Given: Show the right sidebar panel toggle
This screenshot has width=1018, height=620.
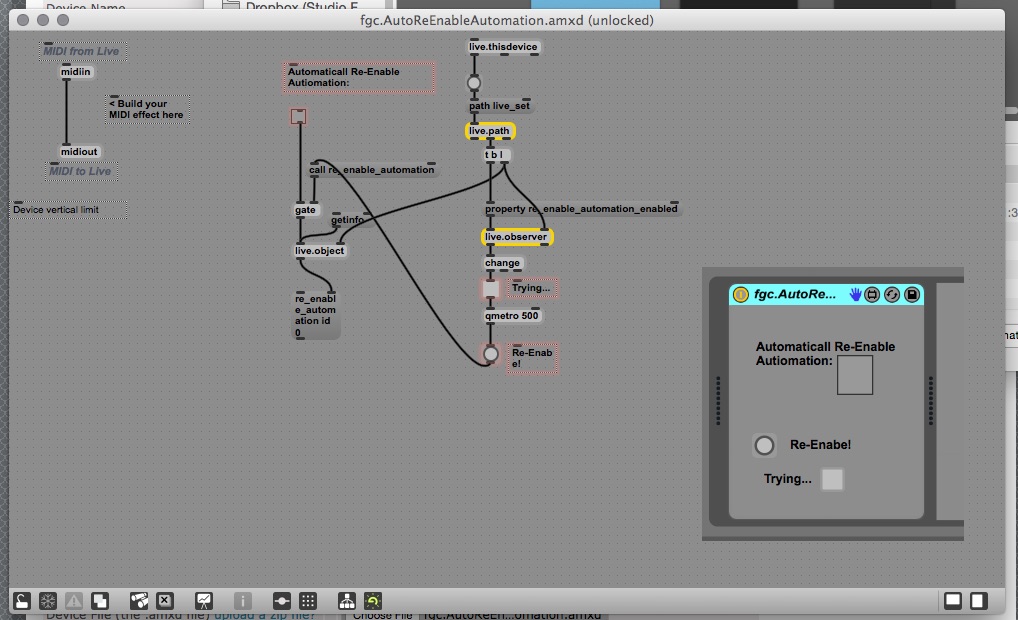Looking at the screenshot, I should point(978,601).
